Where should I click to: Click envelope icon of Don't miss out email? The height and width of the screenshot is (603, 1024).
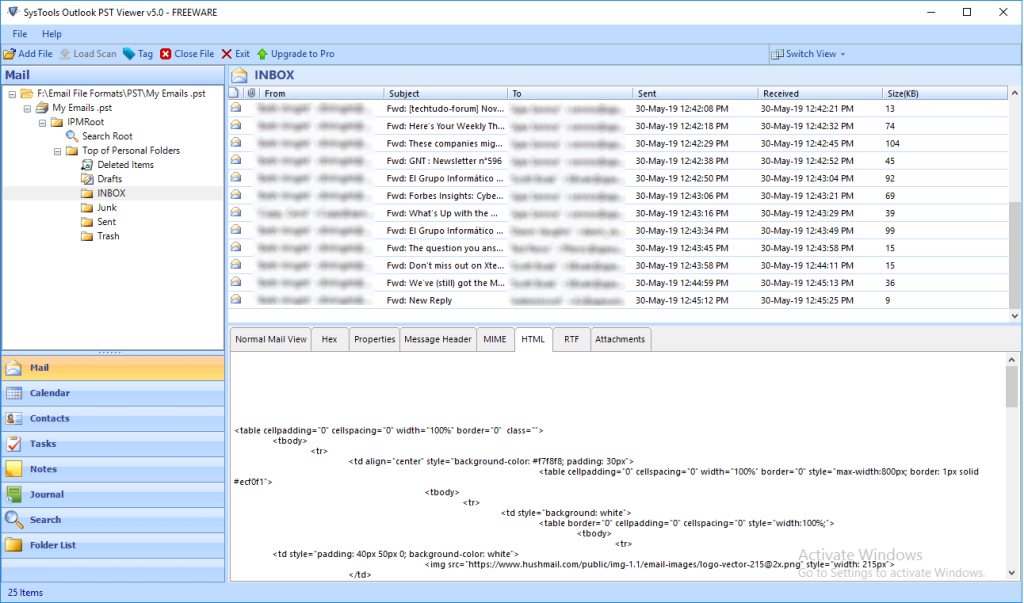tap(236, 265)
